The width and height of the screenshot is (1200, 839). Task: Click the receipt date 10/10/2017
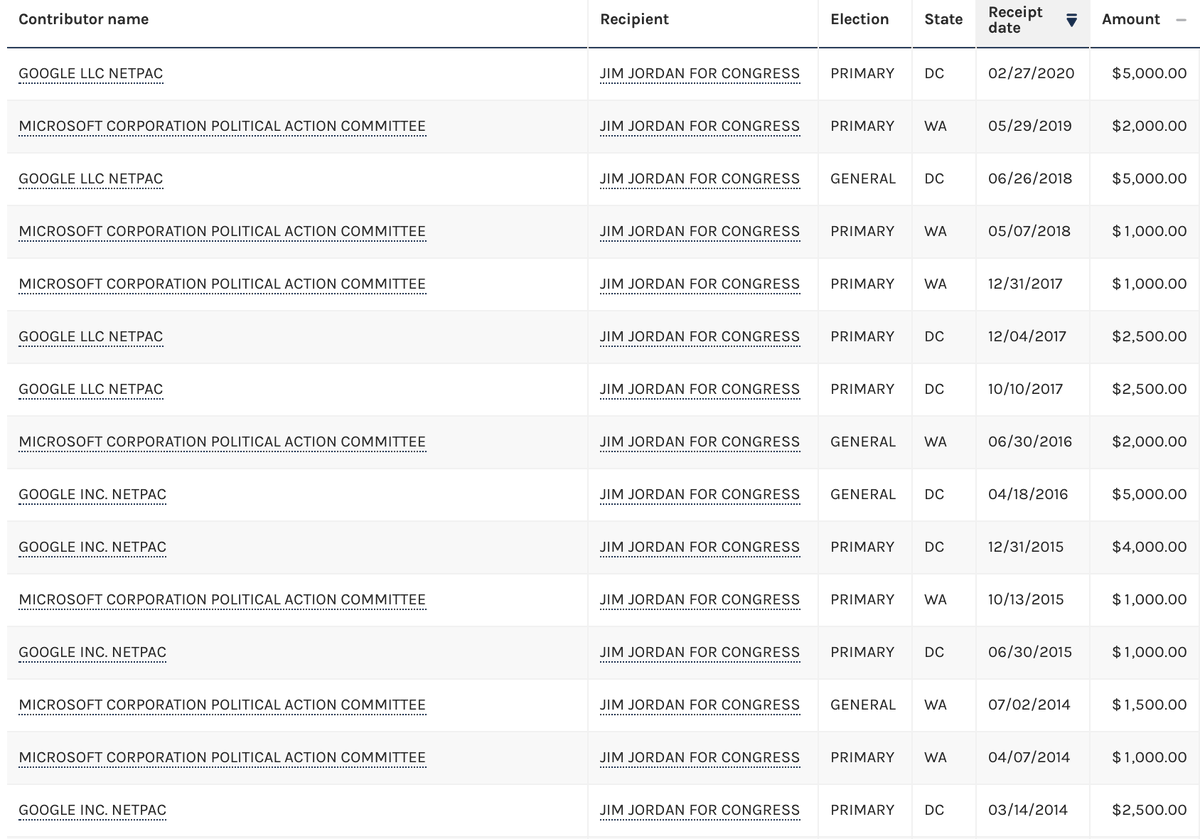(x=1025, y=389)
